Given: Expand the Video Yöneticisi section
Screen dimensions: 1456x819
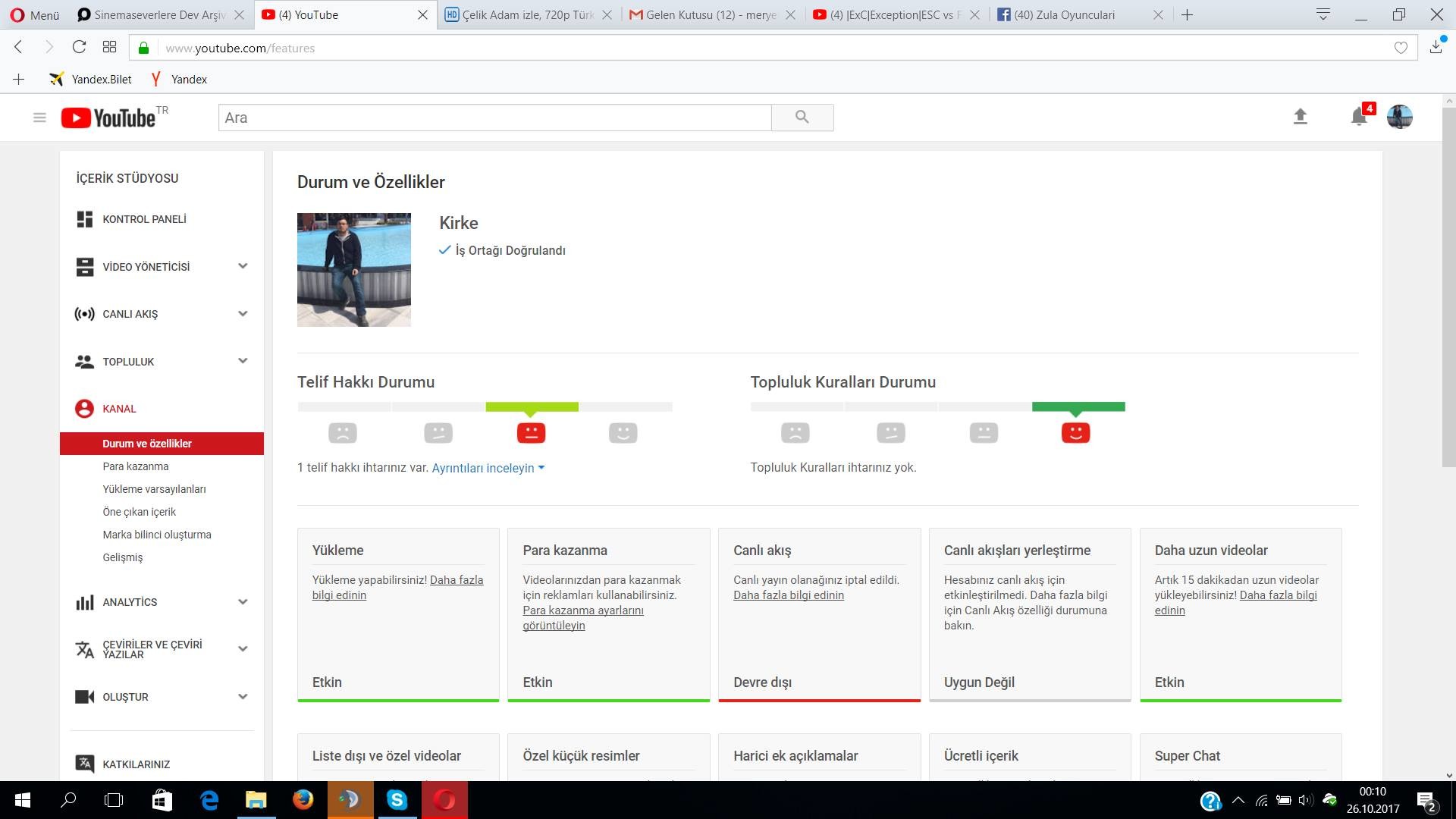Looking at the screenshot, I should coord(243,266).
